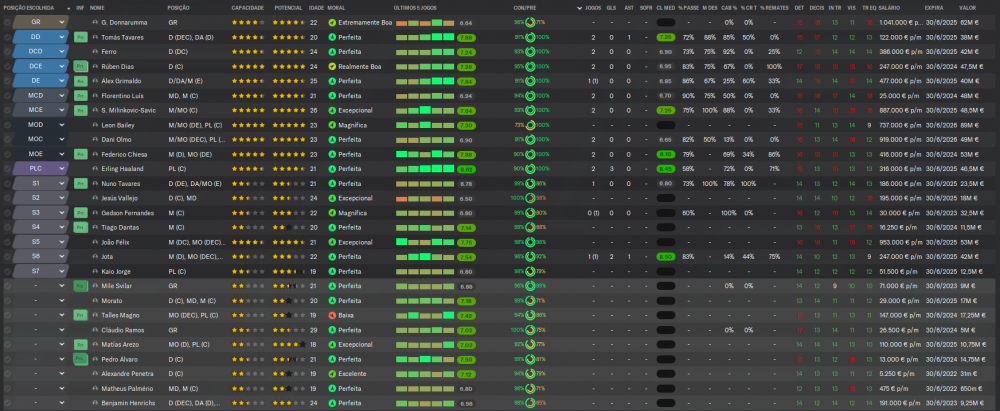The height and width of the screenshot is (411, 1000).
Task: Open the GR position dropdown
Action: click(40, 22)
